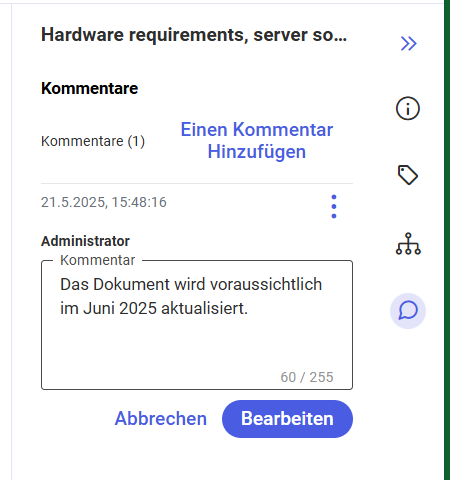Click the small Kommentar field label

[98, 260]
